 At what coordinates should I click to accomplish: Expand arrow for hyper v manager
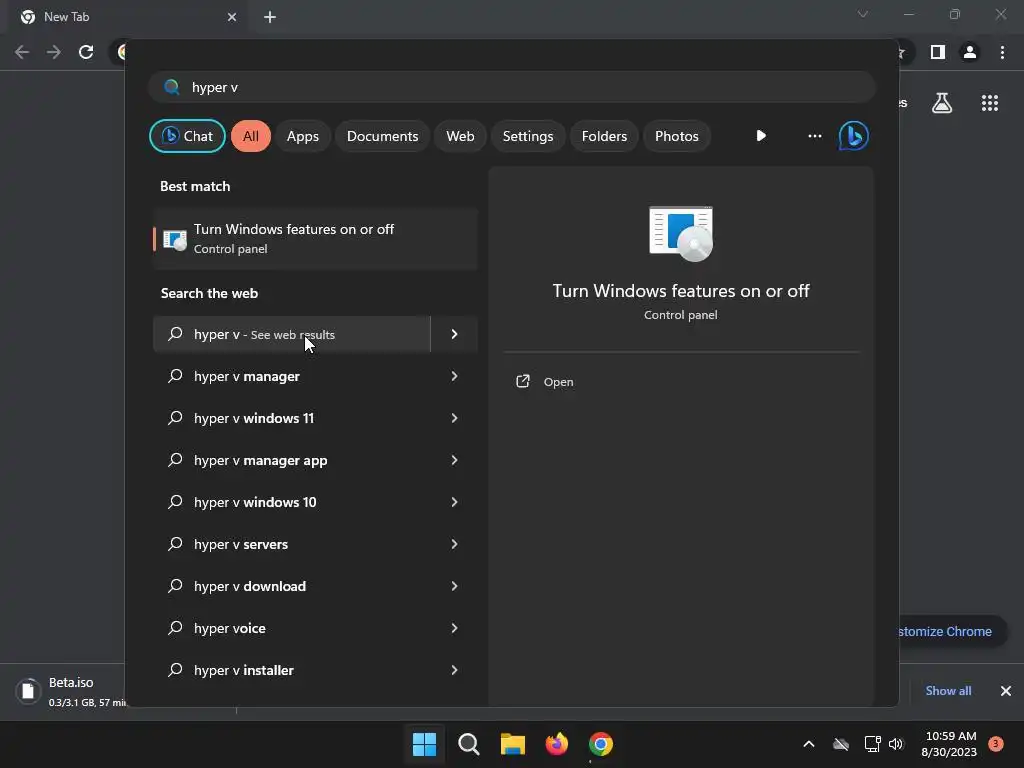click(x=455, y=376)
